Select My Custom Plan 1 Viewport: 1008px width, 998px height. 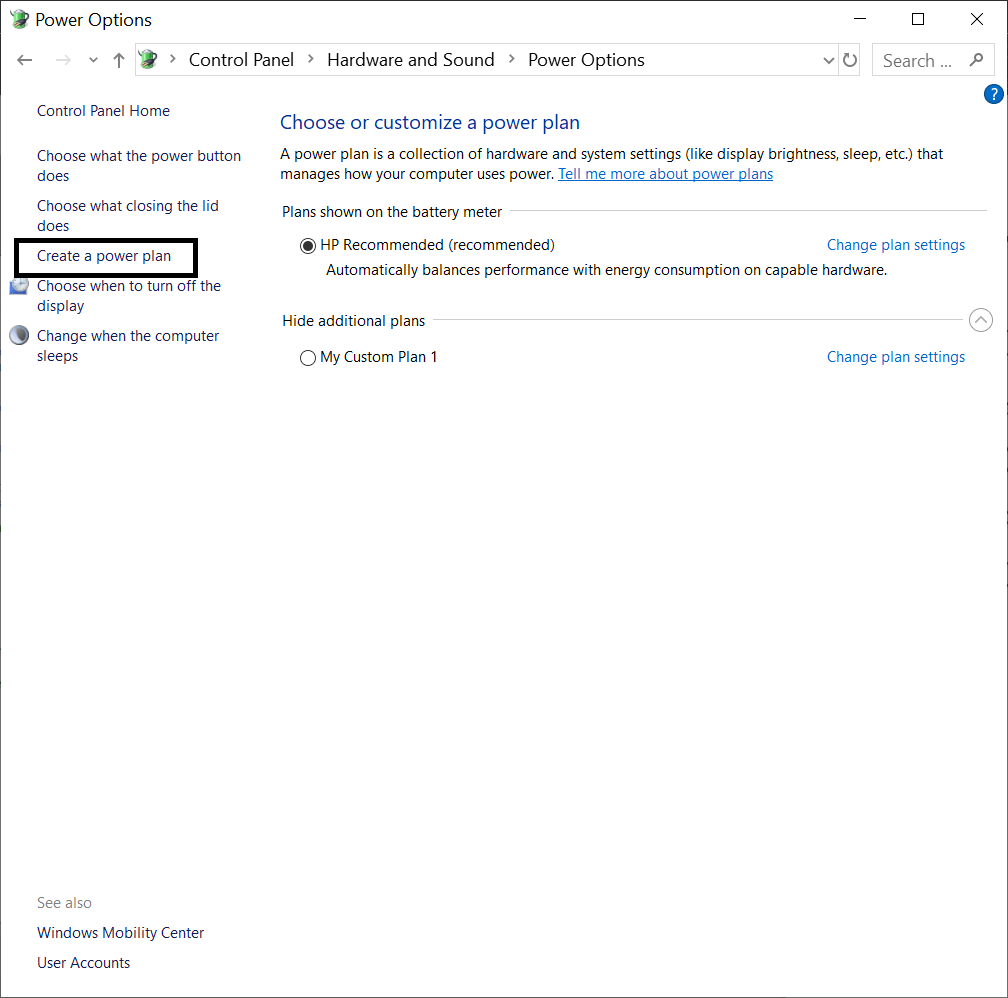[x=308, y=357]
